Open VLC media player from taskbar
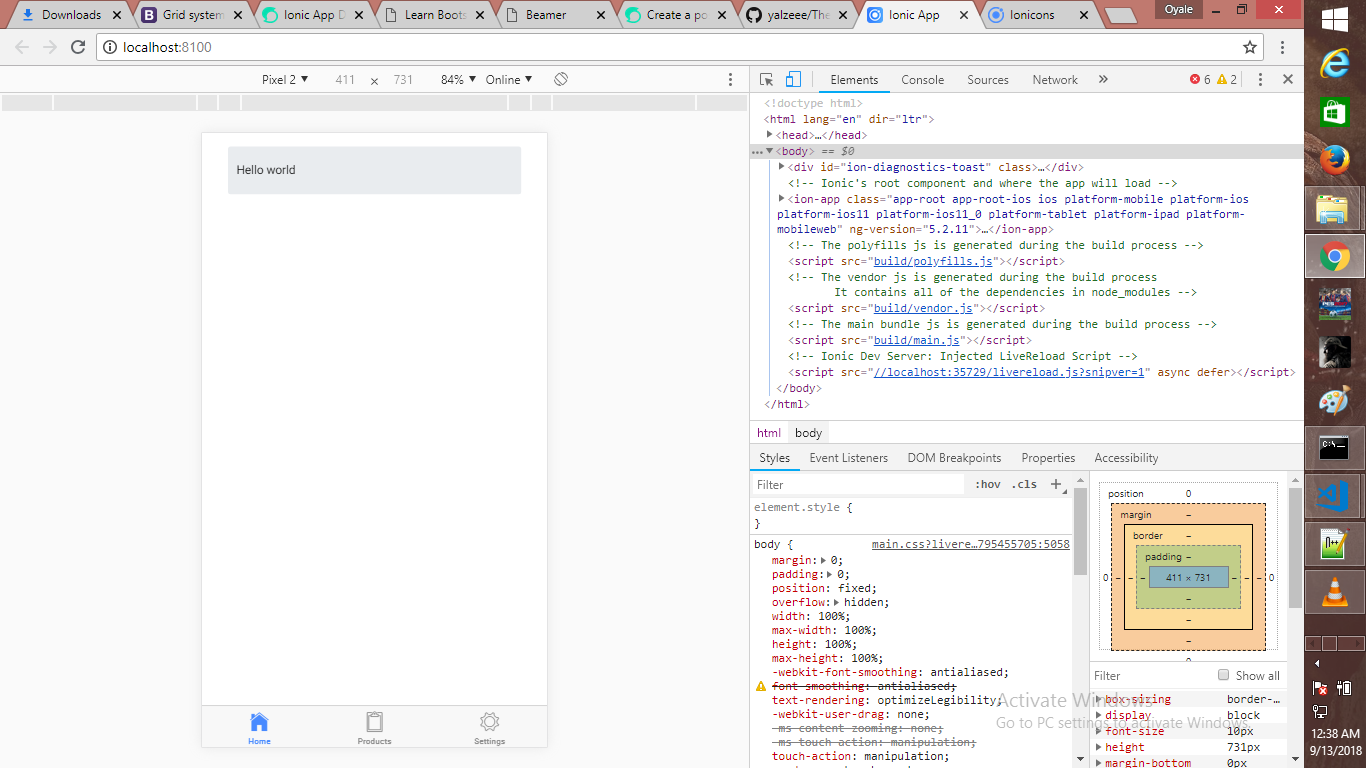 [x=1334, y=592]
